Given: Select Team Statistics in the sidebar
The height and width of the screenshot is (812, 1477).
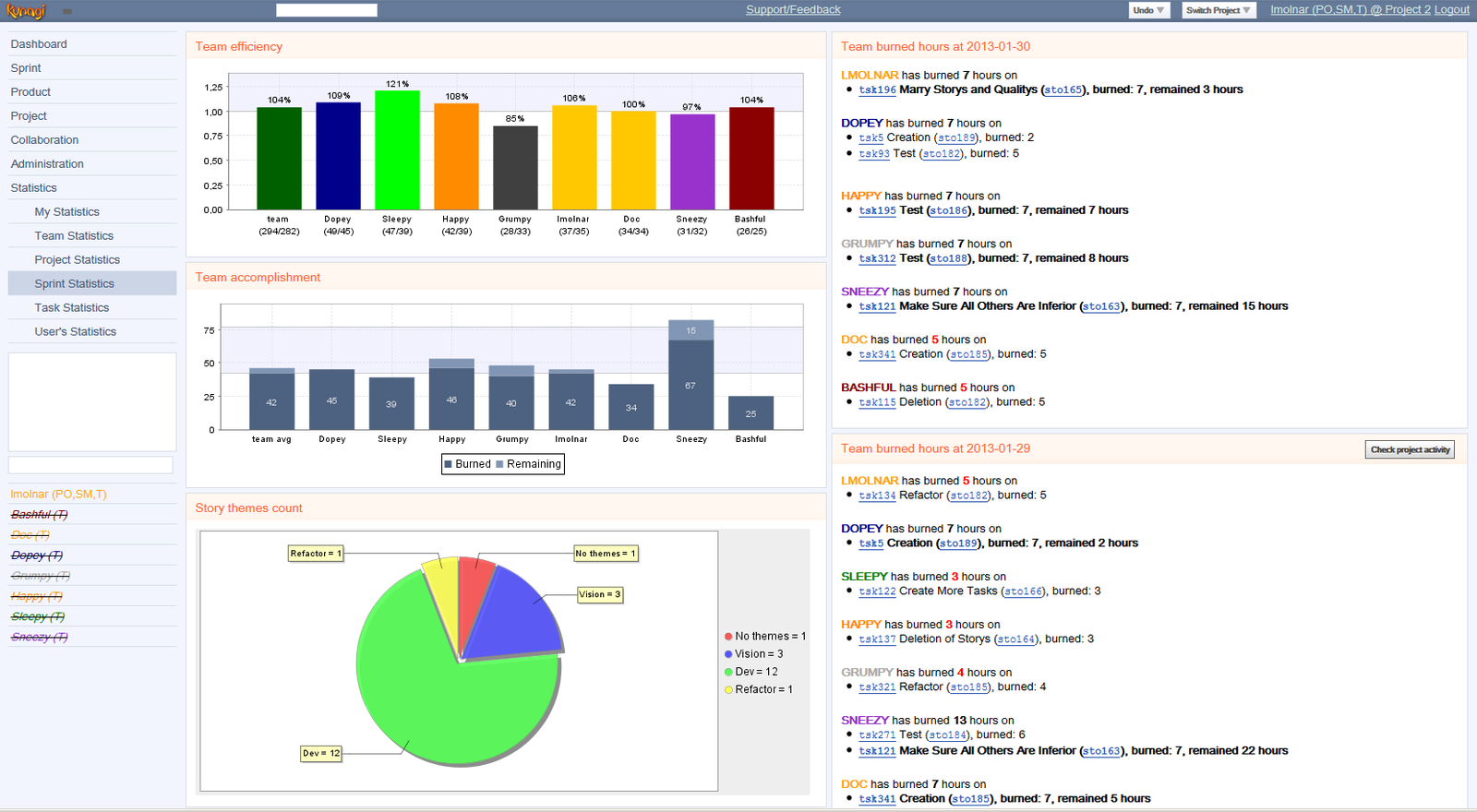Looking at the screenshot, I should click(x=92, y=236).
